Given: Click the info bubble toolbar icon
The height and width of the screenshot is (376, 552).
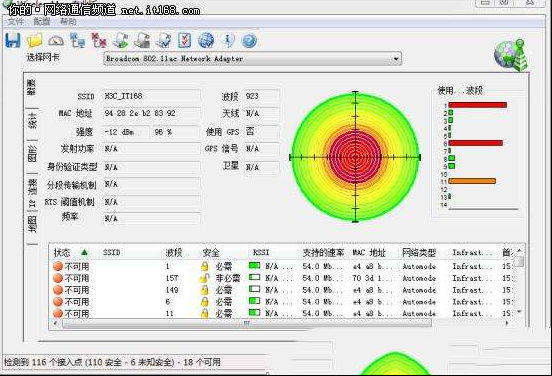Looking at the screenshot, I should [228, 40].
